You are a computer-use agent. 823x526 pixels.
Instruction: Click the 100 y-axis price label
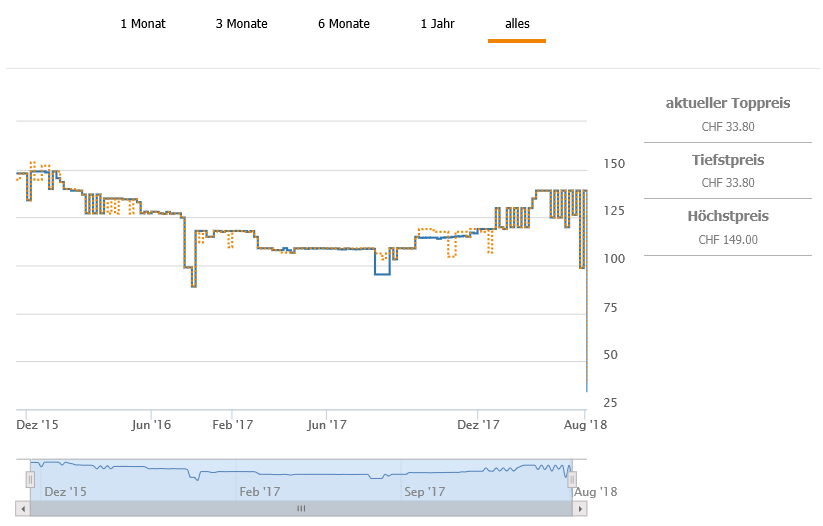pyautogui.click(x=616, y=258)
